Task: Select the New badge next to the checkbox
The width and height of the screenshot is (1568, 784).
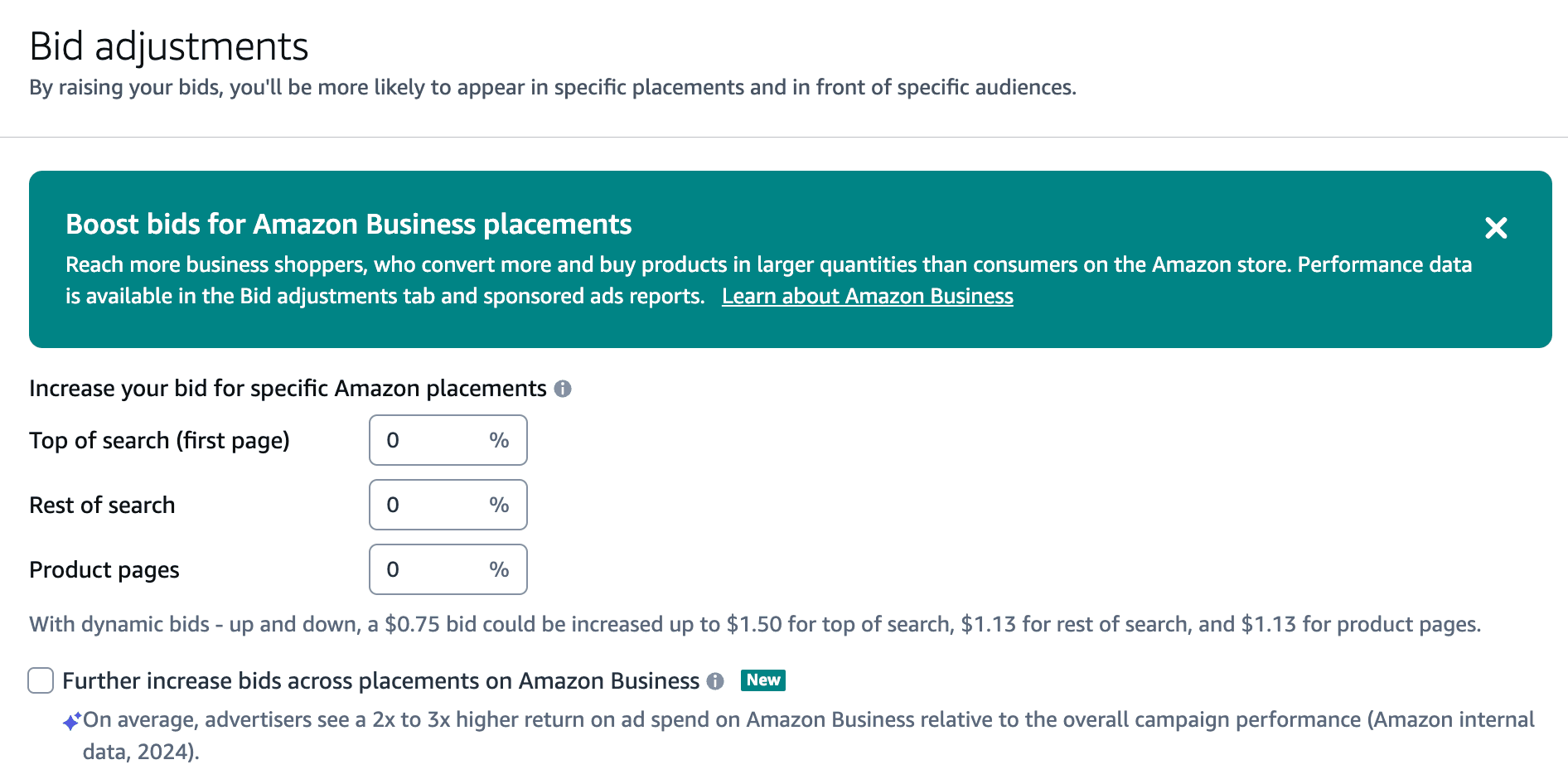Action: [x=762, y=680]
